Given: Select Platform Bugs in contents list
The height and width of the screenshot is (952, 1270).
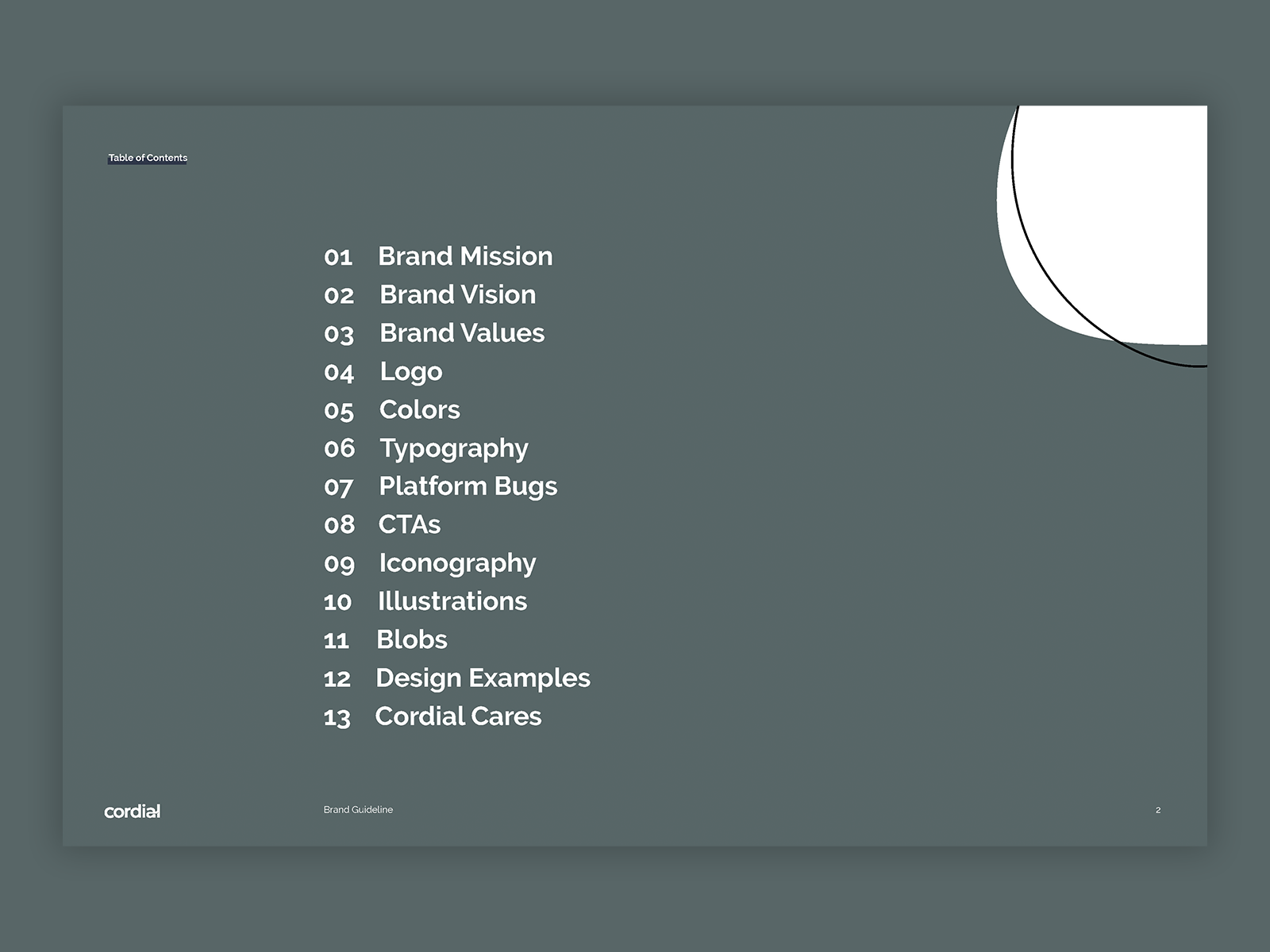Looking at the screenshot, I should click(468, 486).
